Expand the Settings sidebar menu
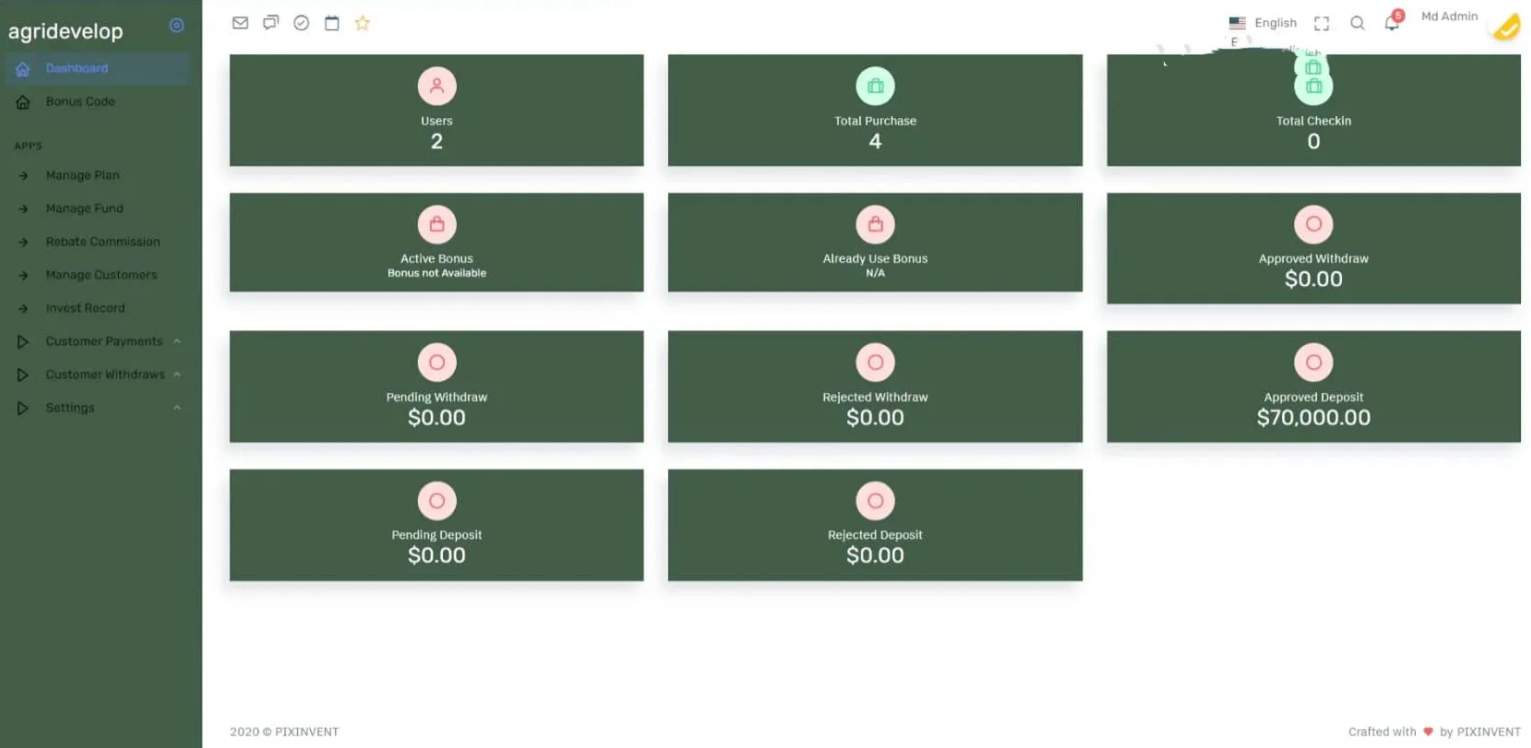 pyautogui.click(x=70, y=408)
